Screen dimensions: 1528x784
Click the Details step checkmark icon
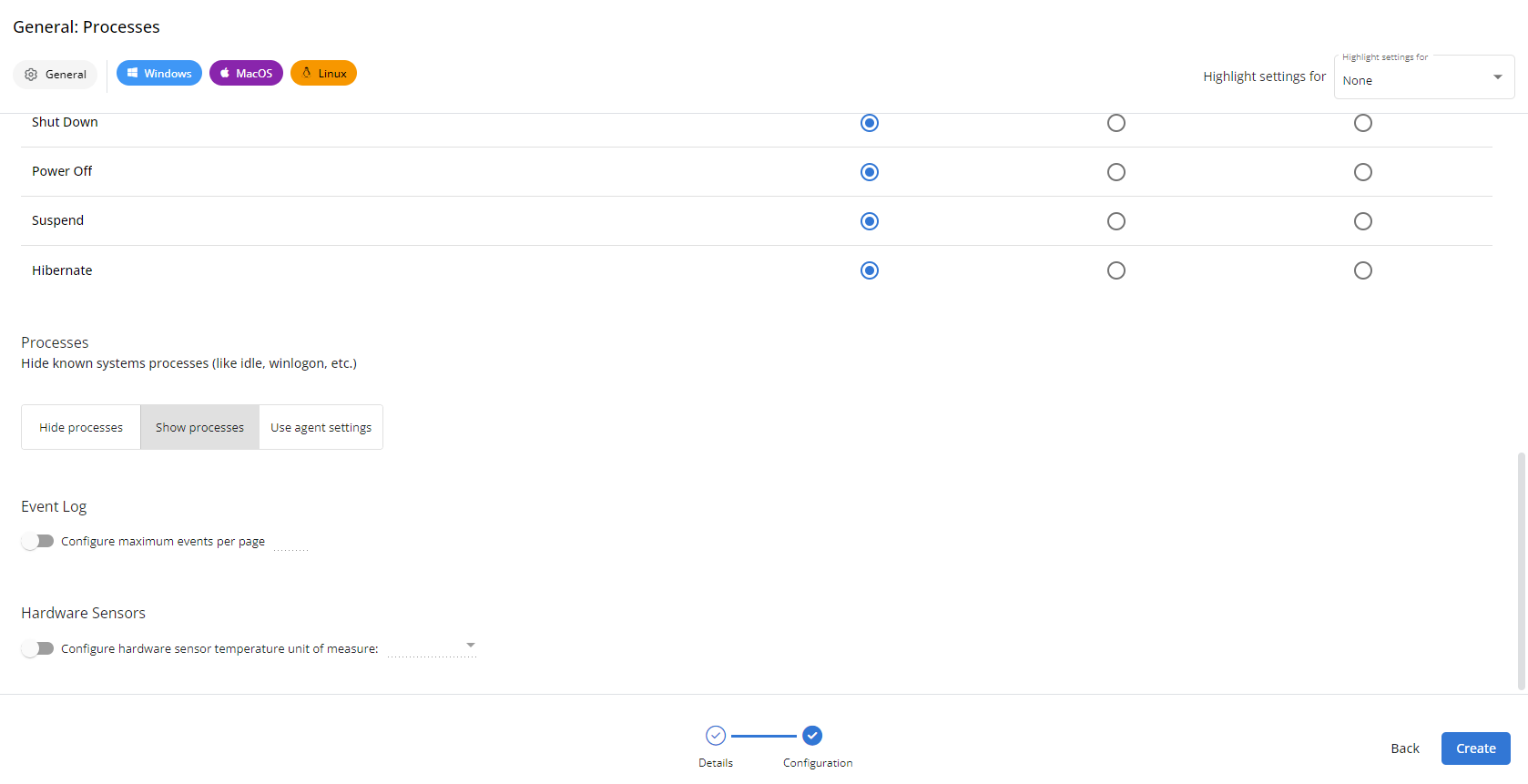[x=716, y=735]
